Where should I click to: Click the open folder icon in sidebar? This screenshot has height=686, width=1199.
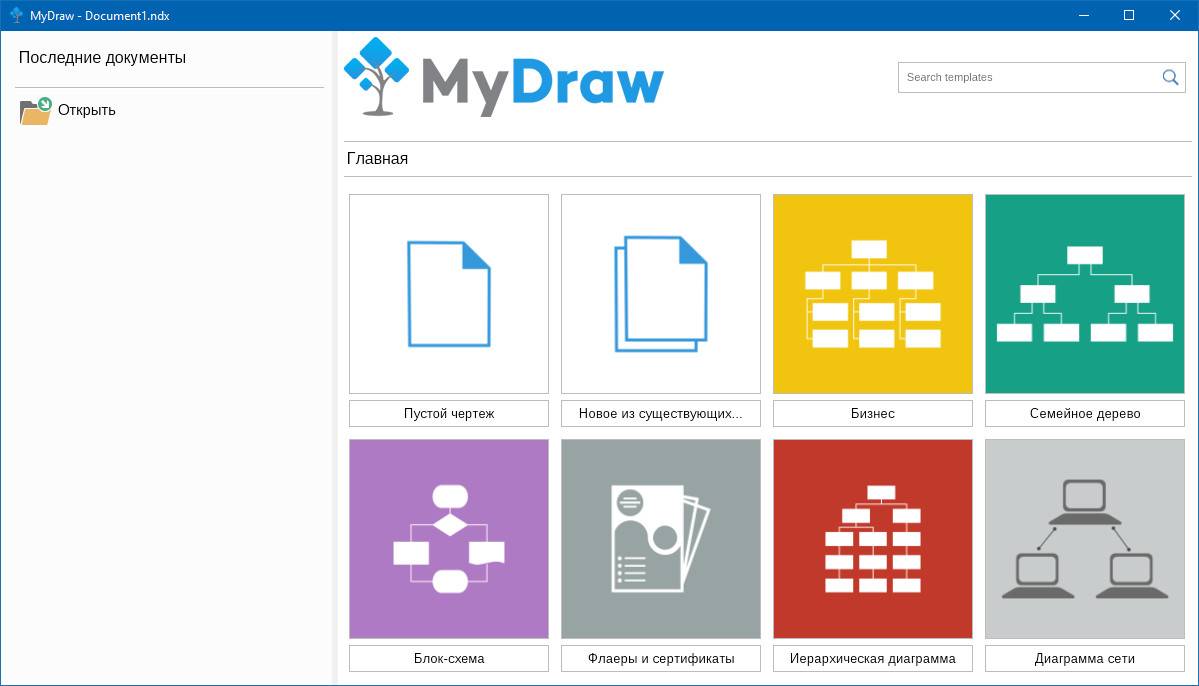(35, 111)
